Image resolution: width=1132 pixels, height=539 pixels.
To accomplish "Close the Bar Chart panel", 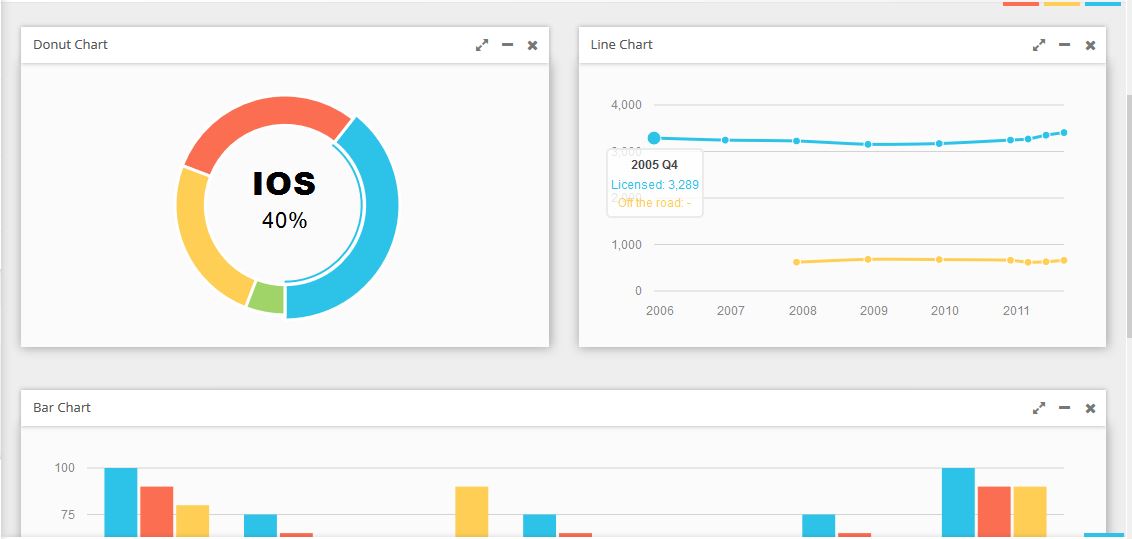I will (1090, 408).
